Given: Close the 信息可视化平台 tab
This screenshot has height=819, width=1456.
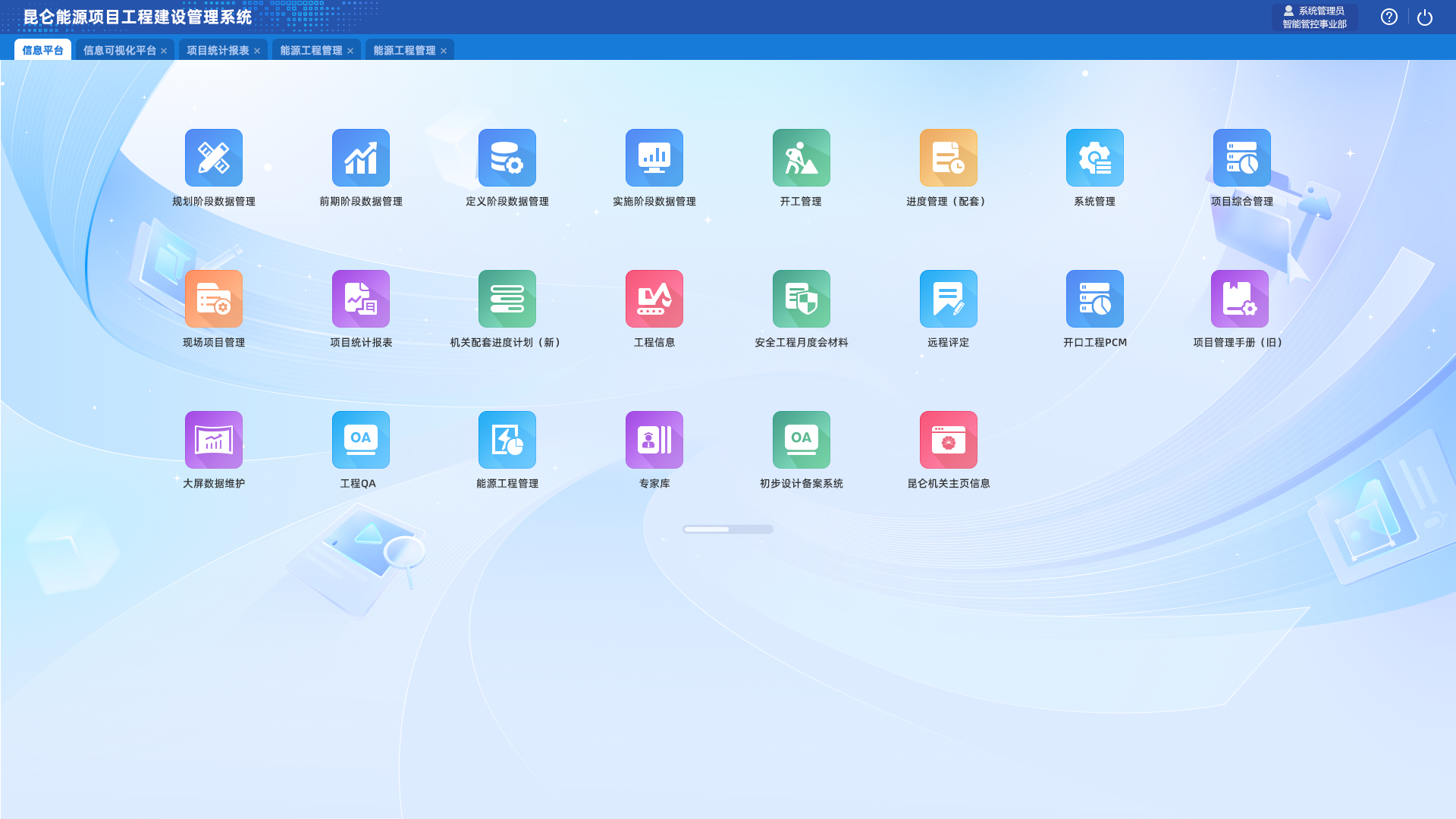Looking at the screenshot, I should point(164,51).
